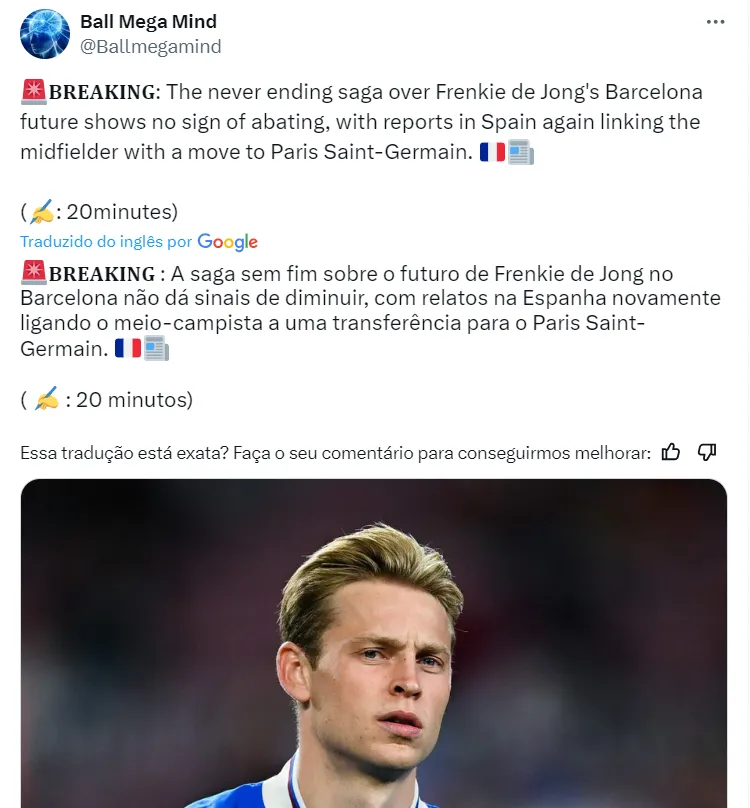
Task: Click the writing hand emoji before "20minutes"
Action: click(42, 212)
